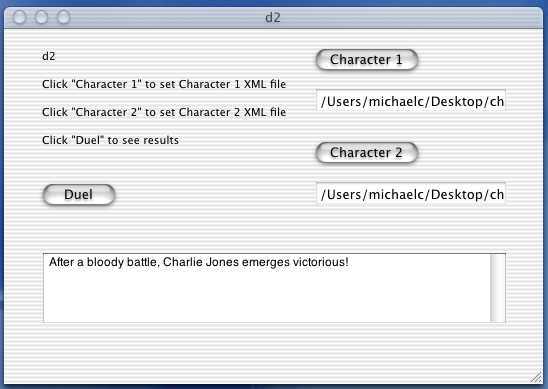
Task: Click the results text area scrollbar
Action: point(498,288)
